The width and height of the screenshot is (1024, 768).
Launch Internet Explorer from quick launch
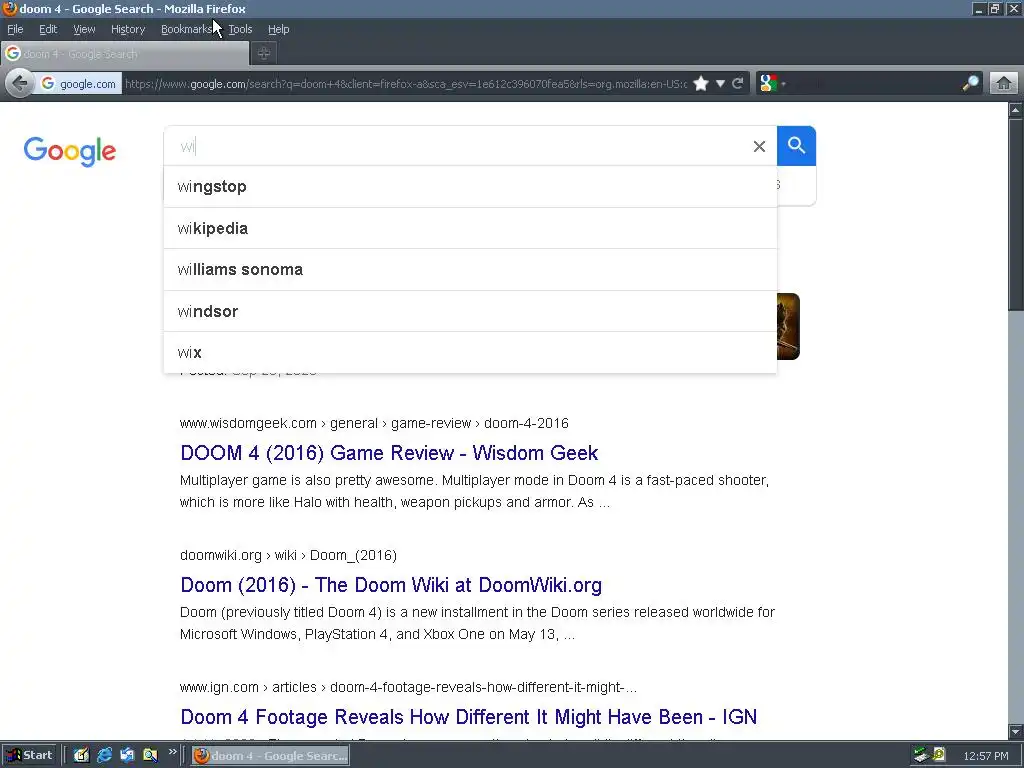pyautogui.click(x=104, y=756)
